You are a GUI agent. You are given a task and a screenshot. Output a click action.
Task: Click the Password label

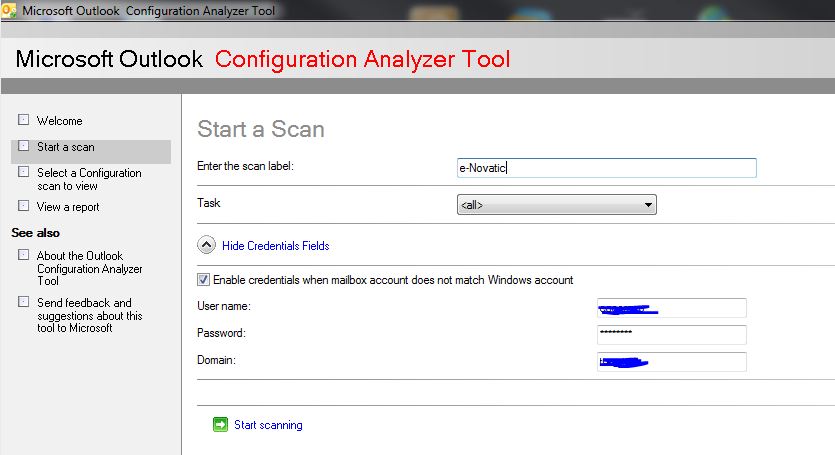pyautogui.click(x=222, y=333)
